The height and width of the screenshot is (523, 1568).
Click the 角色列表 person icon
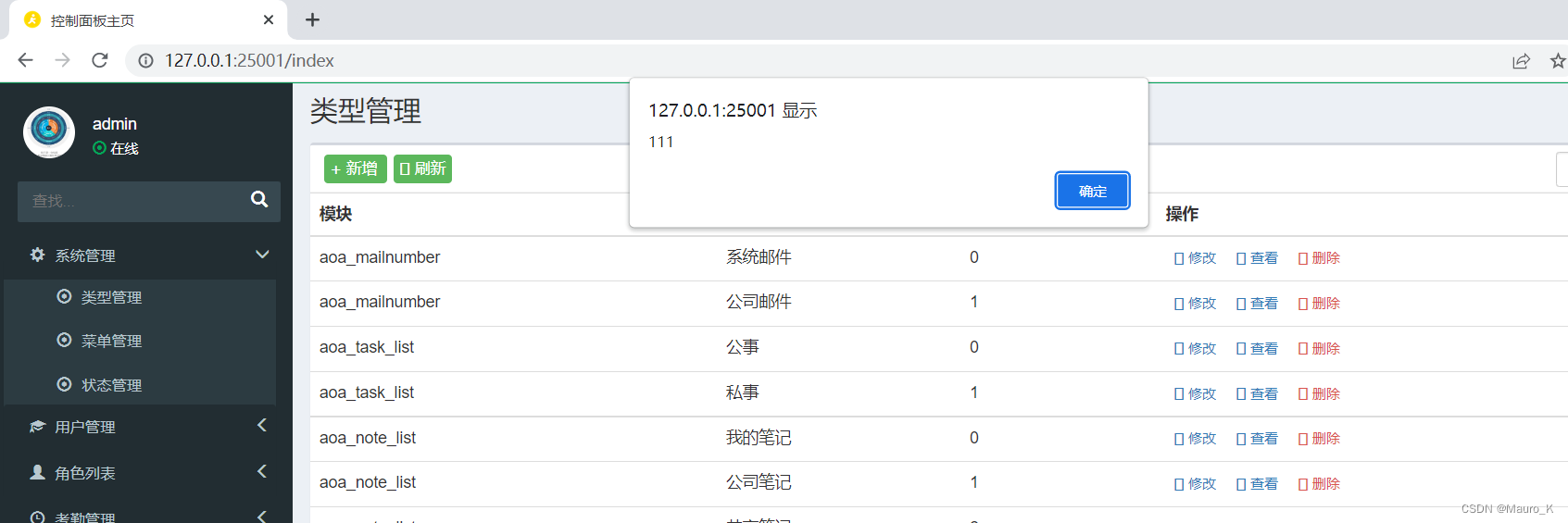(x=37, y=472)
